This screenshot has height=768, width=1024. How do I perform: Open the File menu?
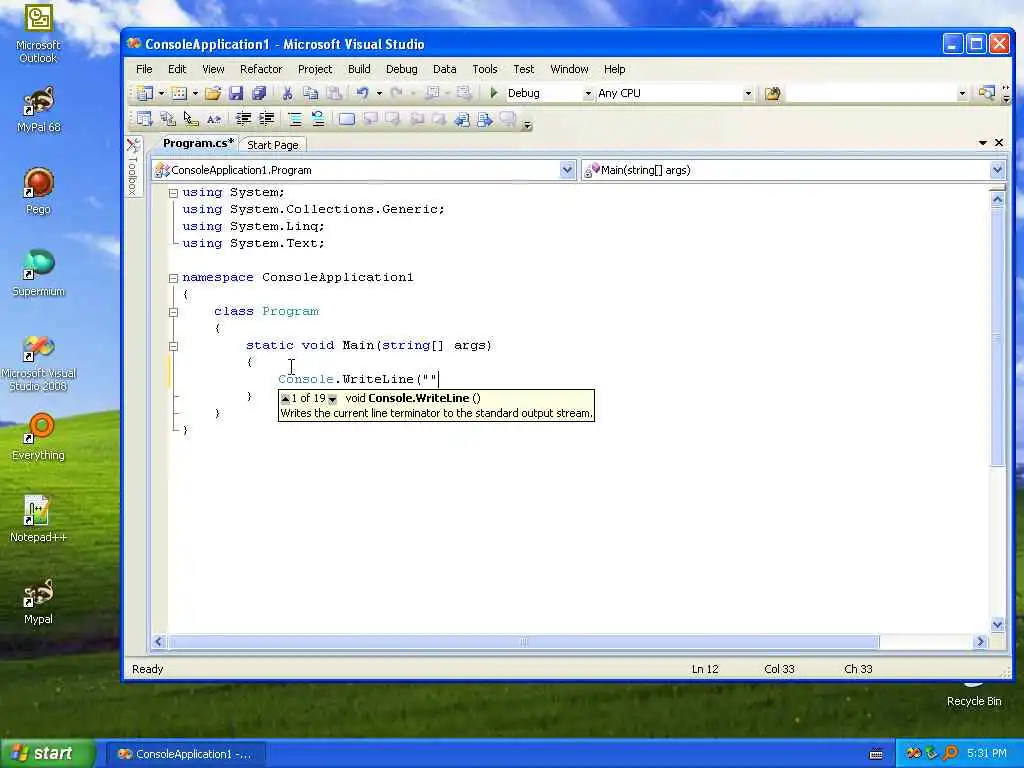(x=144, y=69)
